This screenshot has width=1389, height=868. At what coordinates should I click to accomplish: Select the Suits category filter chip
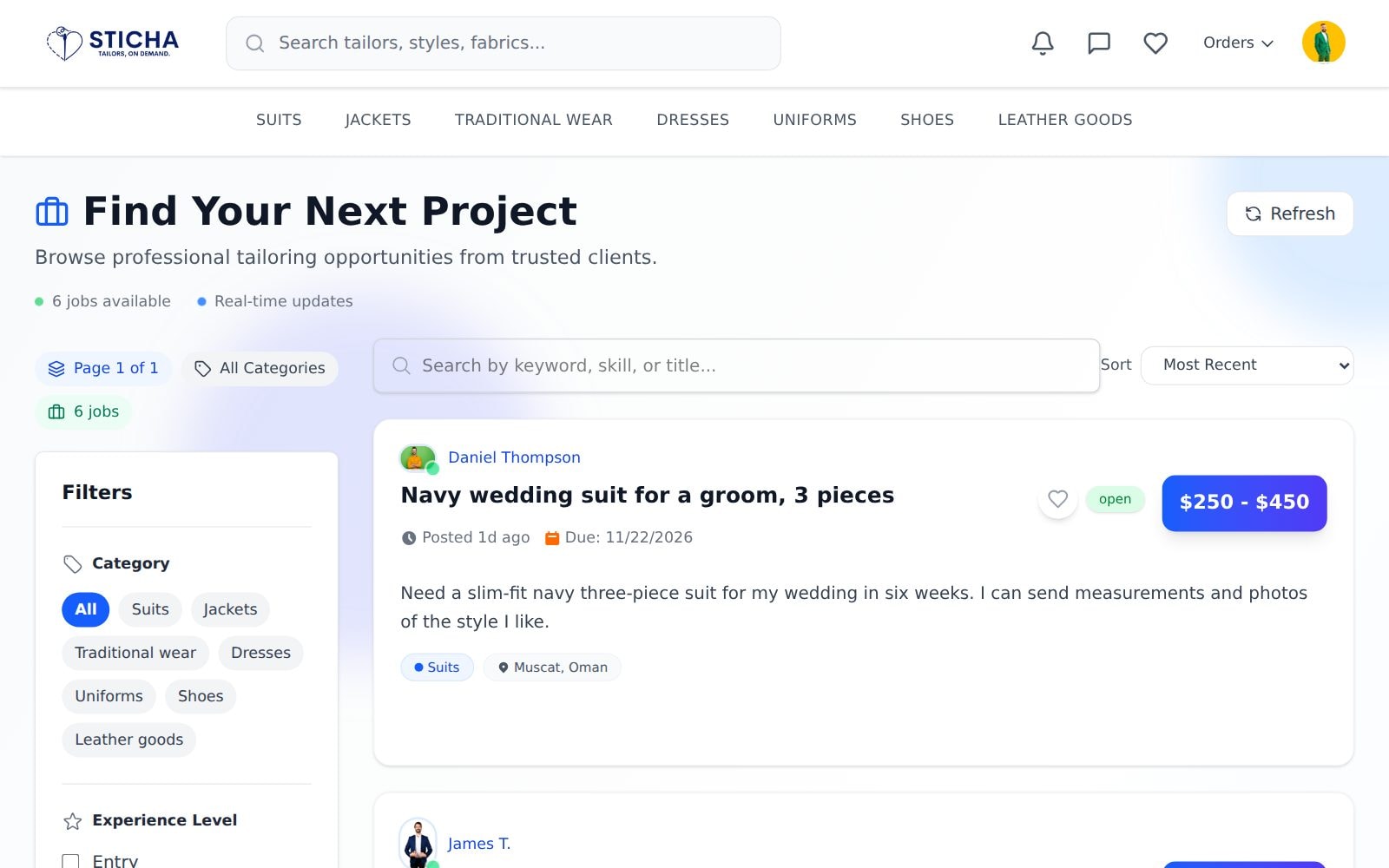point(150,609)
